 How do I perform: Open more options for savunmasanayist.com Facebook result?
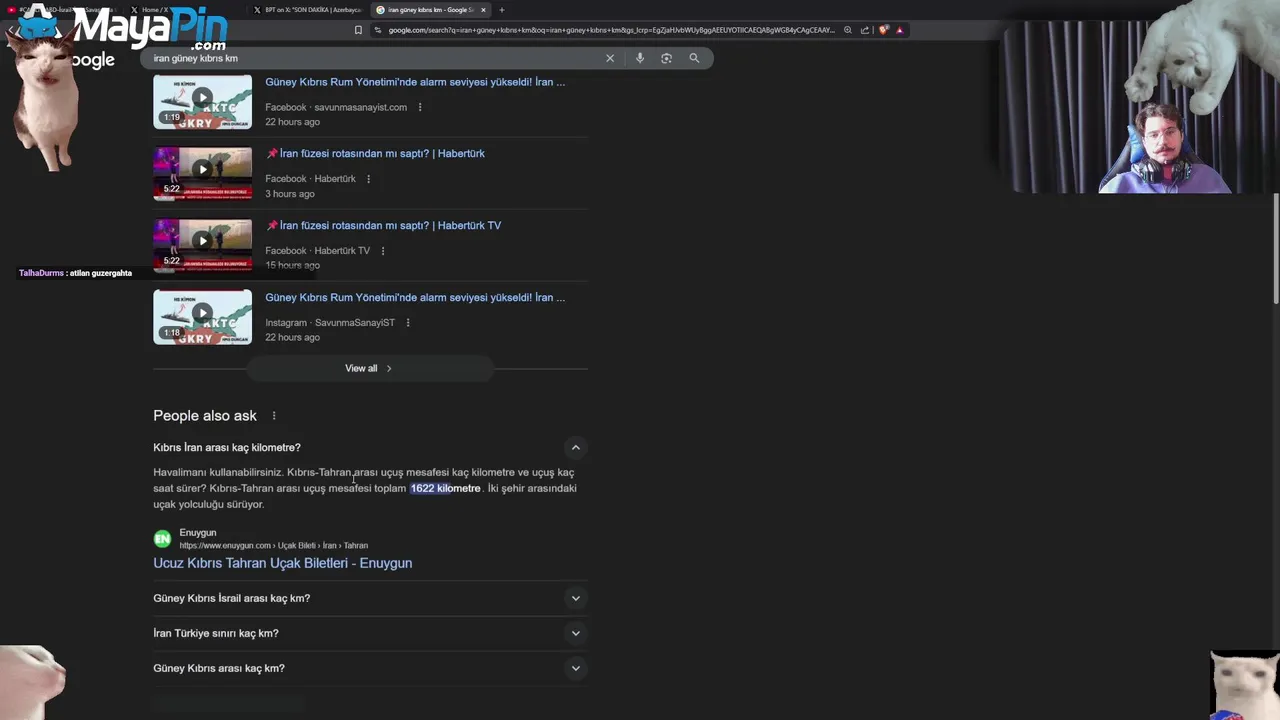[x=420, y=107]
